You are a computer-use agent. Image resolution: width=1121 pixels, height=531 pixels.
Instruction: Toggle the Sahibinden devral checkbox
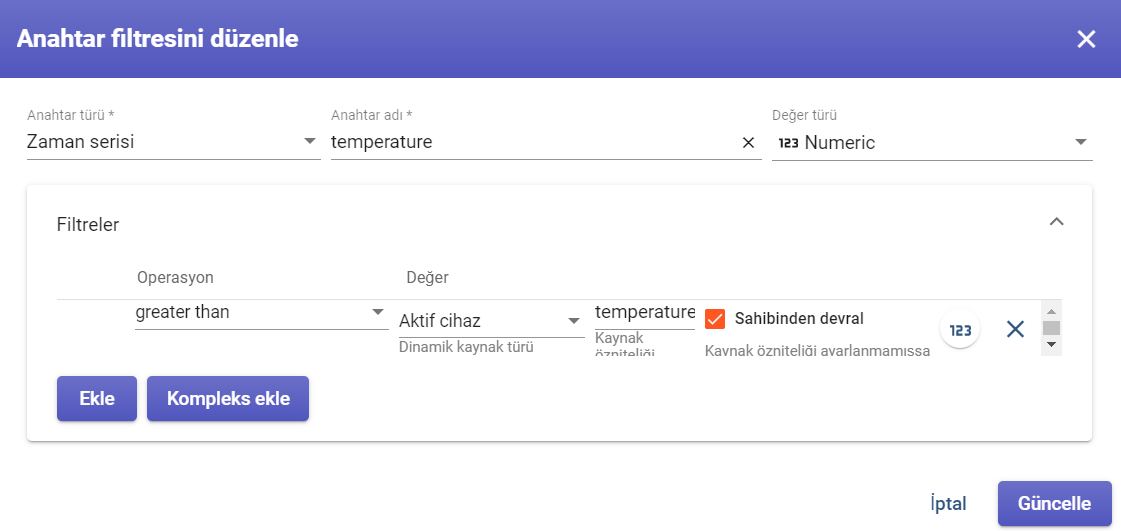715,319
